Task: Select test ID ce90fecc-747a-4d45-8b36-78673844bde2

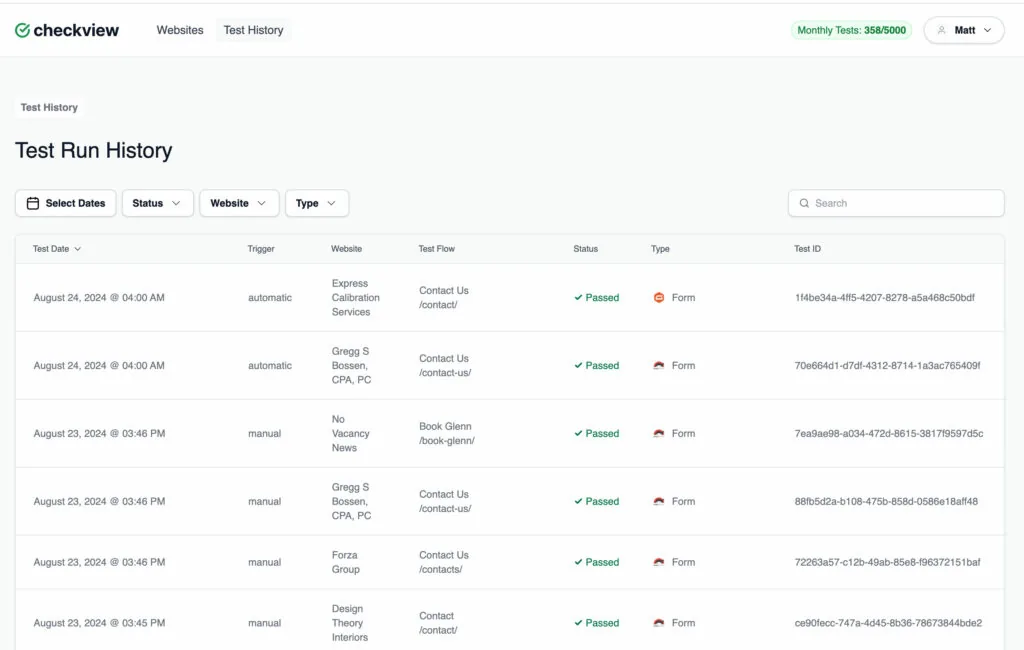Action: (x=888, y=623)
